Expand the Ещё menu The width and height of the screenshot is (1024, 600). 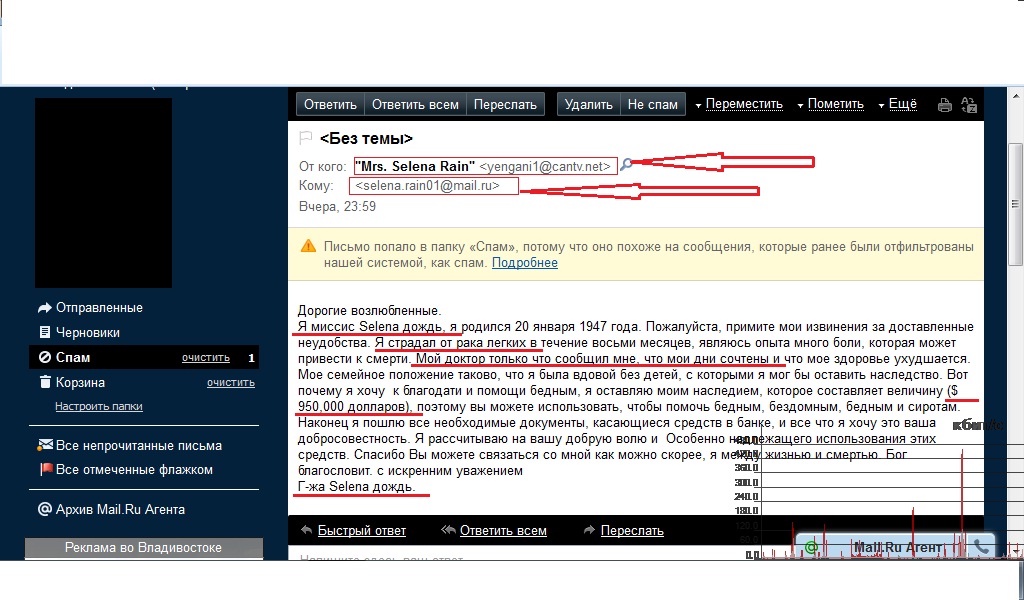click(x=898, y=104)
